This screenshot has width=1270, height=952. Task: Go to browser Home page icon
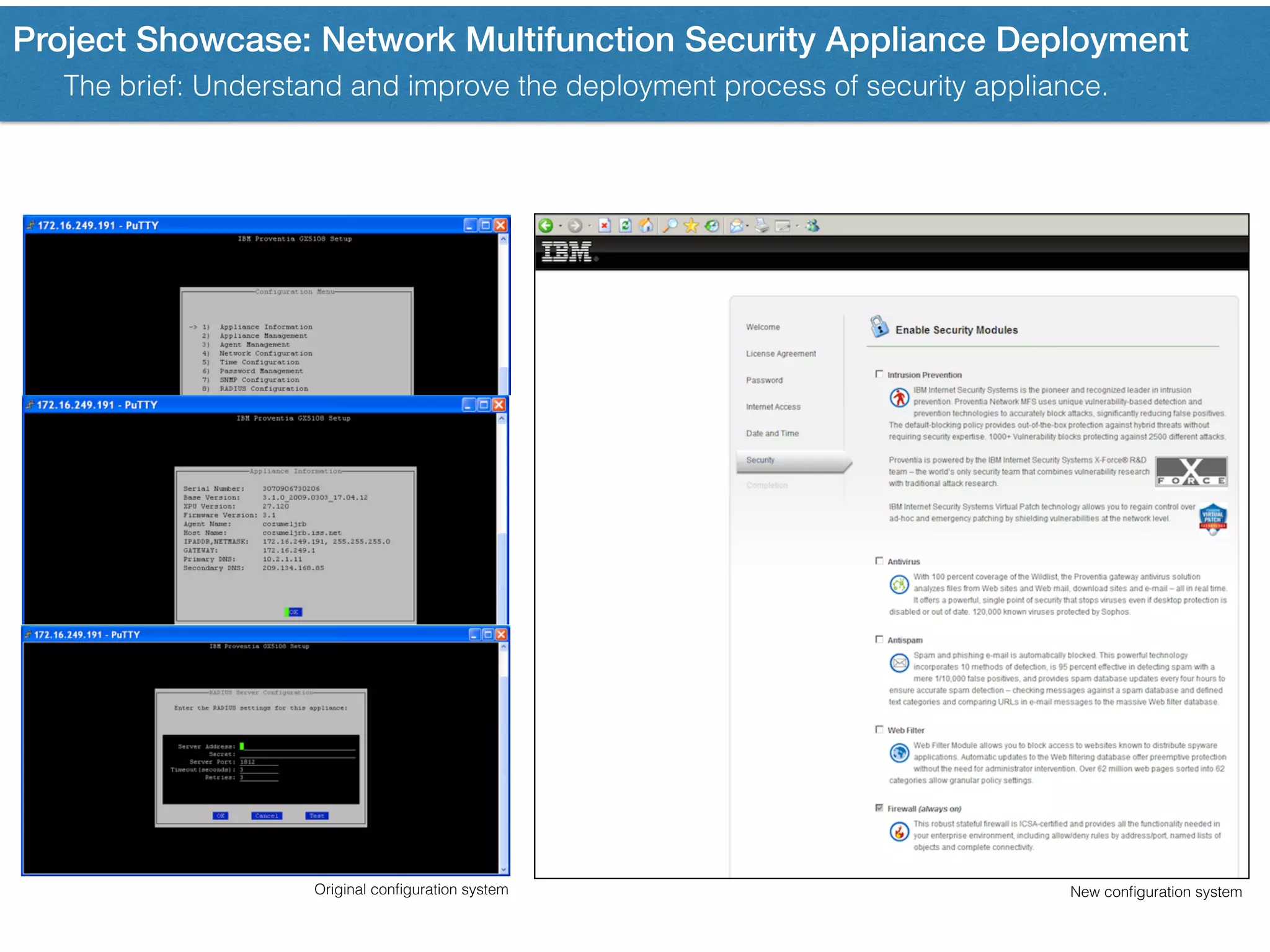tap(646, 226)
